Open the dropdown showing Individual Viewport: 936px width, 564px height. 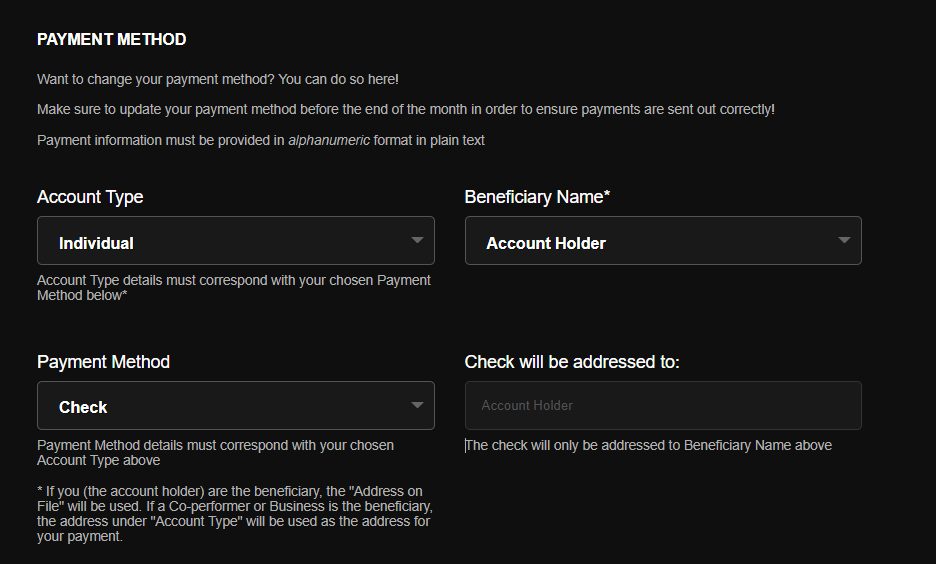click(236, 241)
